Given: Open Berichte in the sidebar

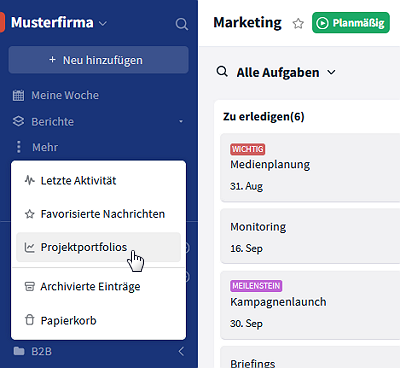Looking at the screenshot, I should [x=52, y=122].
